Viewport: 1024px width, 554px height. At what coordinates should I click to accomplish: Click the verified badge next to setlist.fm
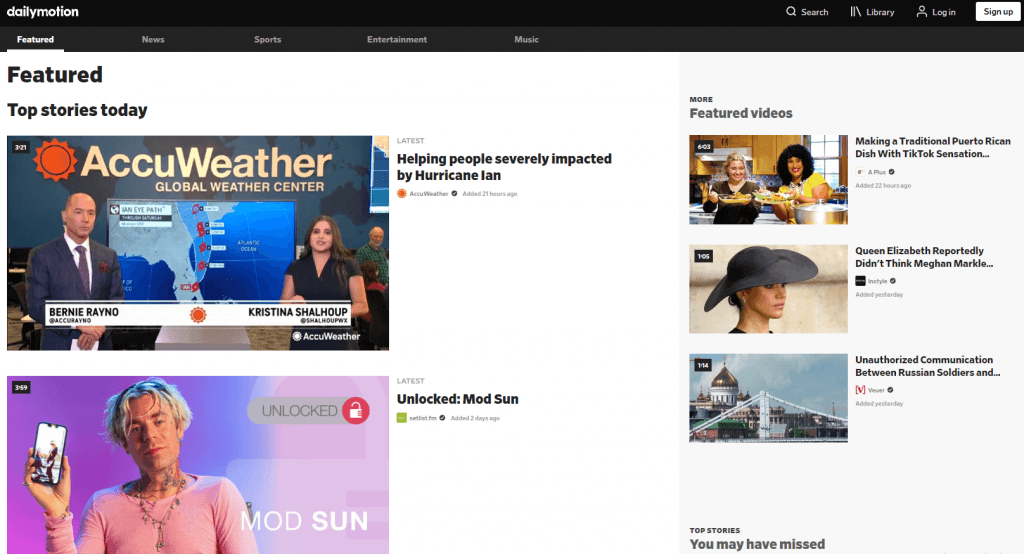(x=442, y=418)
